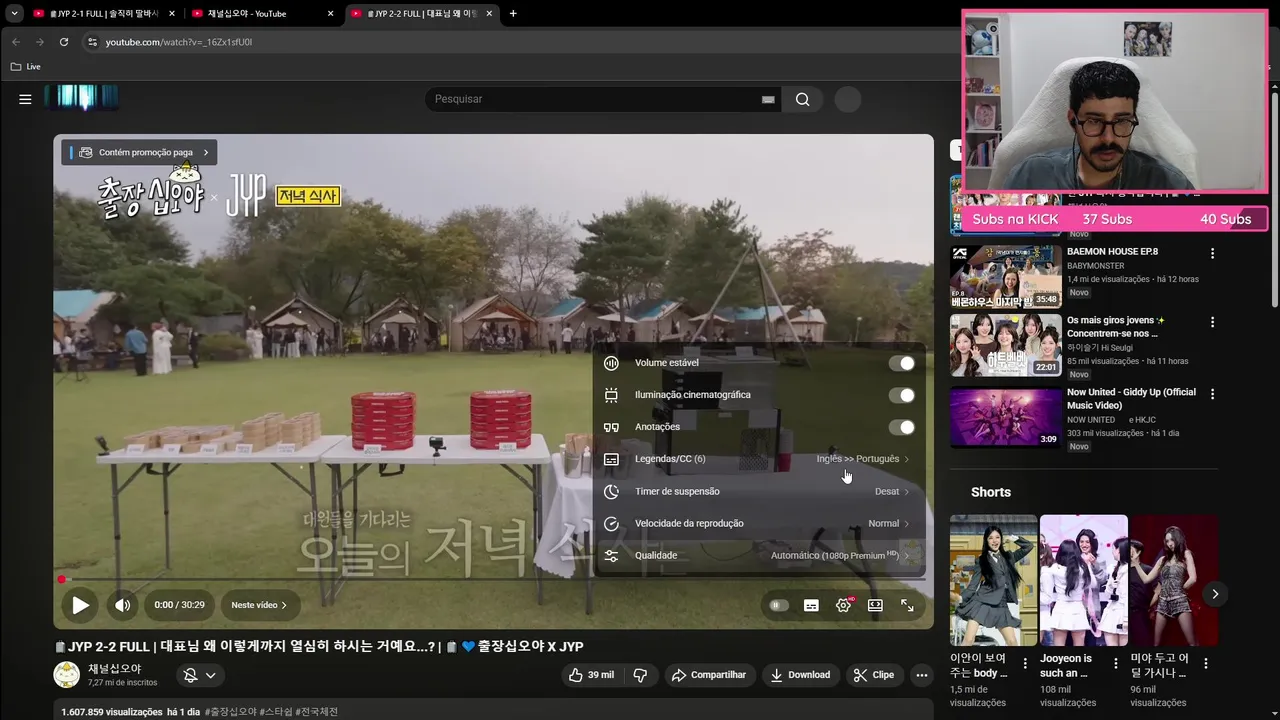Viewport: 1280px width, 720px height.
Task: Click hashtag #출장십오야 in description
Action: pyautogui.click(x=231, y=712)
